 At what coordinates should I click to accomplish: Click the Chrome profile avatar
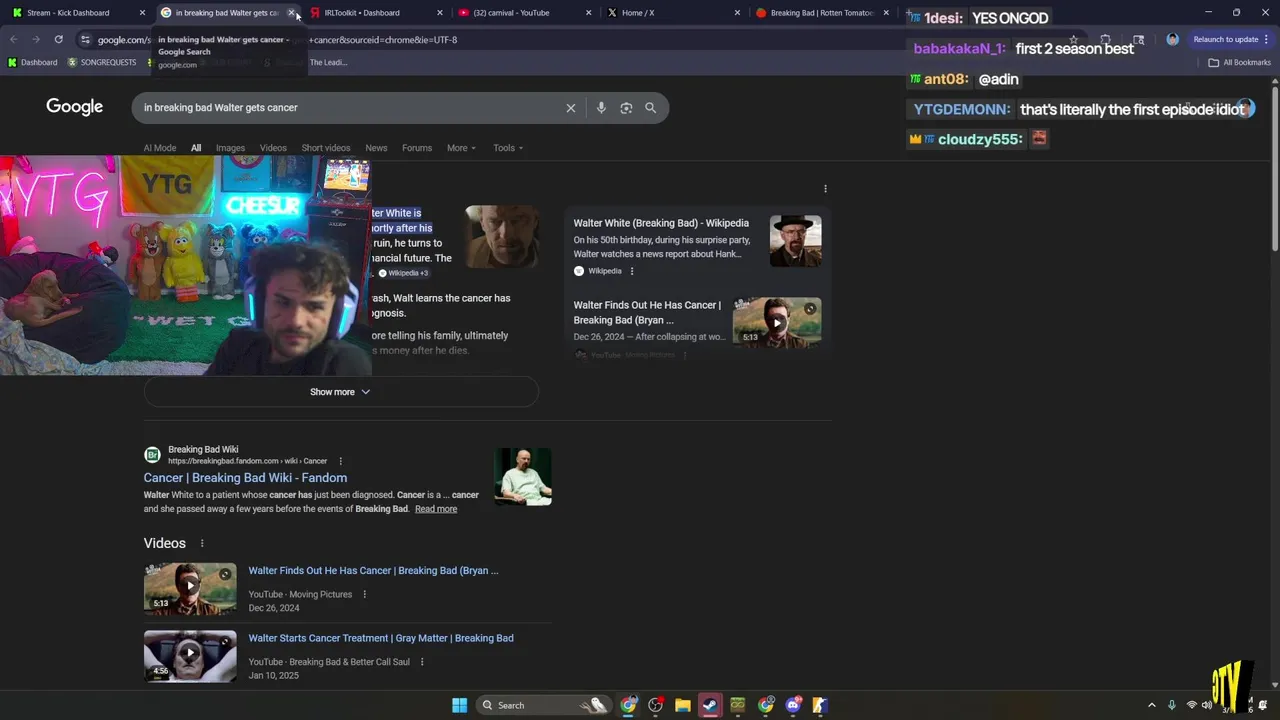tap(1172, 40)
